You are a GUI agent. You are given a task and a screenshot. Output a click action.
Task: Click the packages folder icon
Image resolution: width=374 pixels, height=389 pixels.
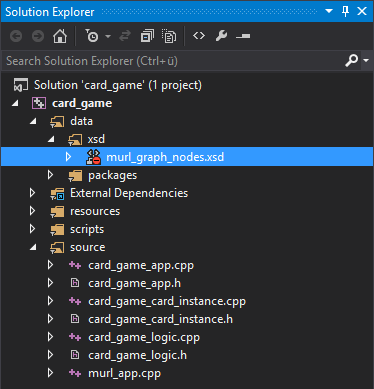[75, 176]
